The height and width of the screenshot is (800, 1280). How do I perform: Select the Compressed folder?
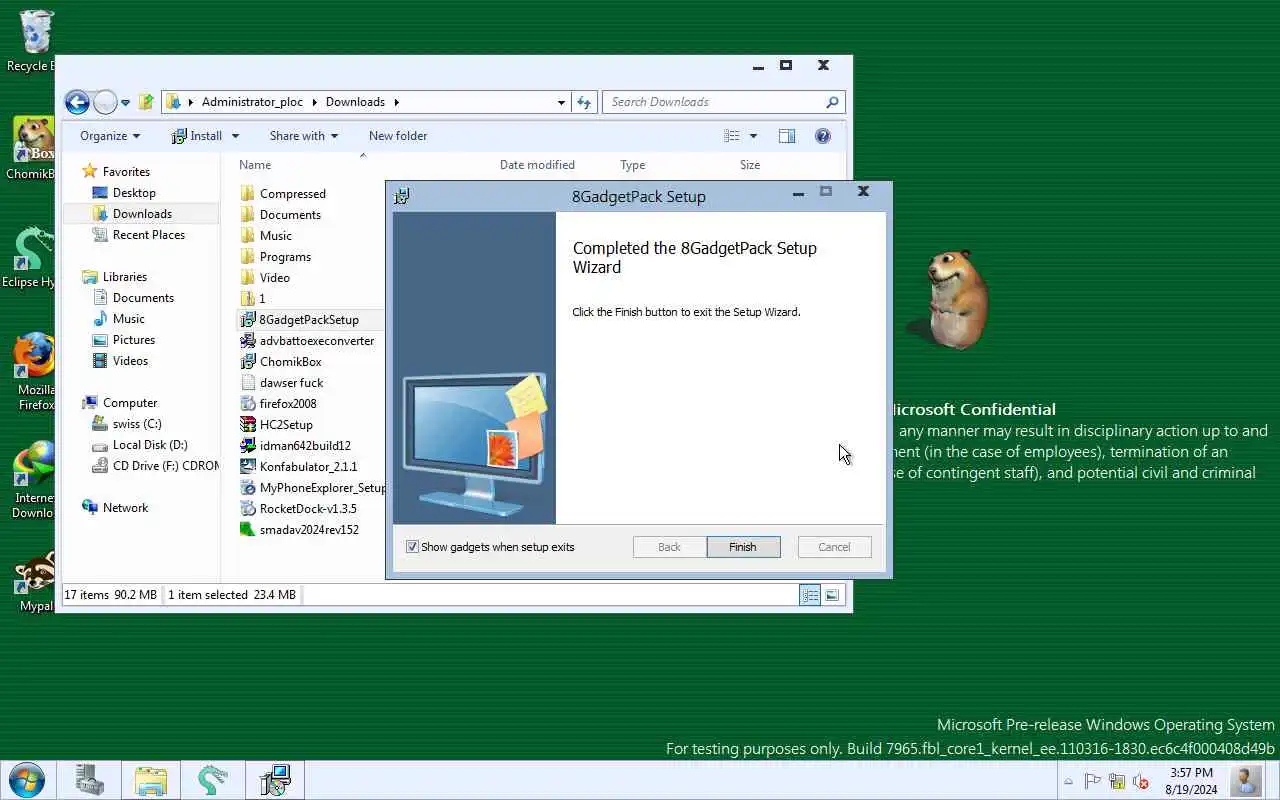[x=292, y=194]
